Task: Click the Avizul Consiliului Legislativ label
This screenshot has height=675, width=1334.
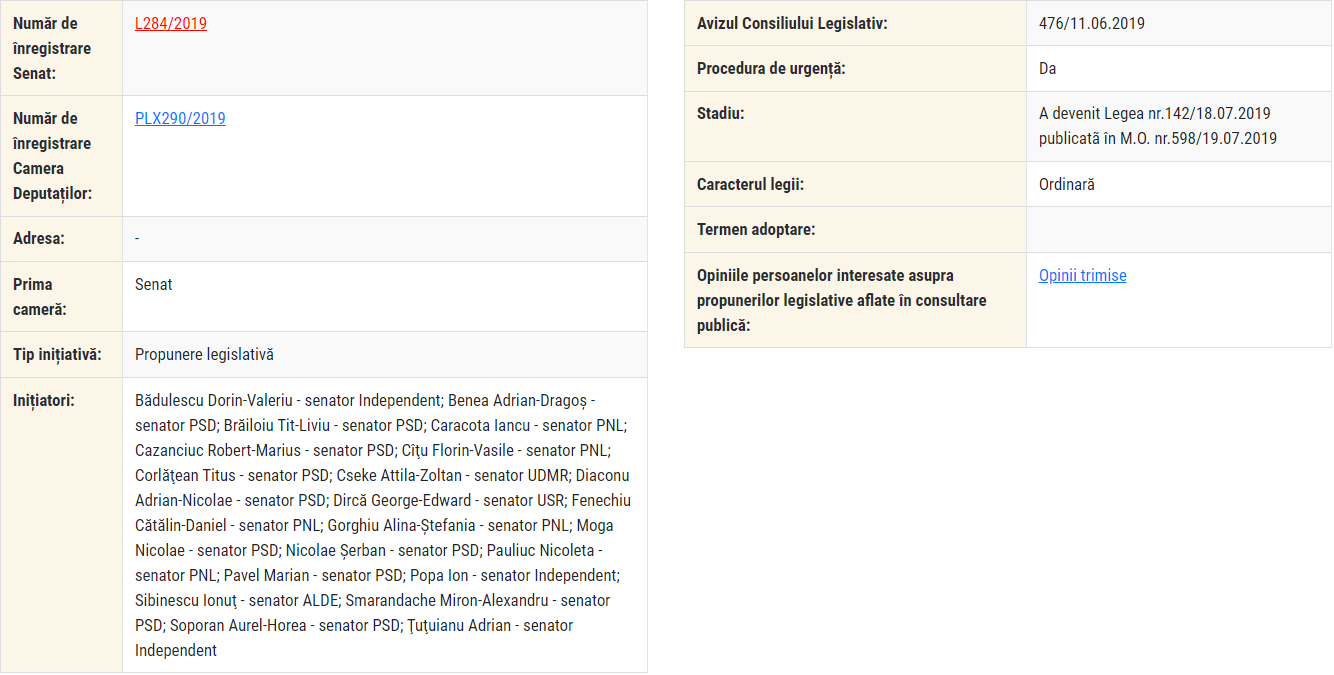Action: click(x=792, y=24)
